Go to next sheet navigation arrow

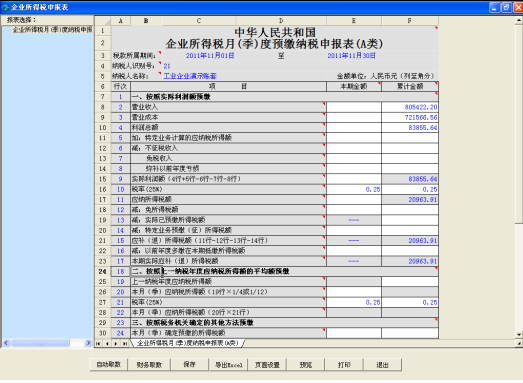(115, 343)
